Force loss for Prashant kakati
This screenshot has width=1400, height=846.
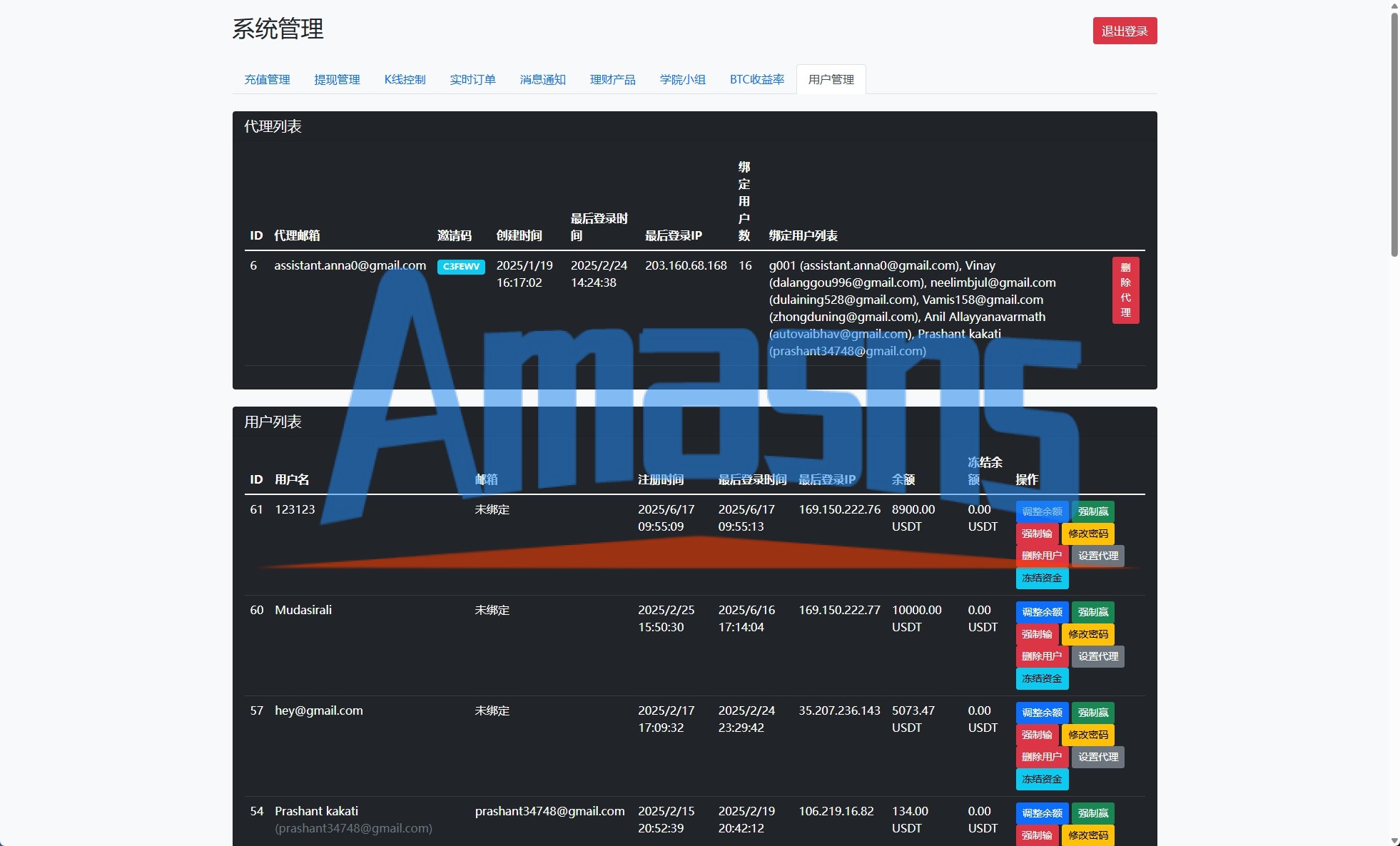[1037, 835]
